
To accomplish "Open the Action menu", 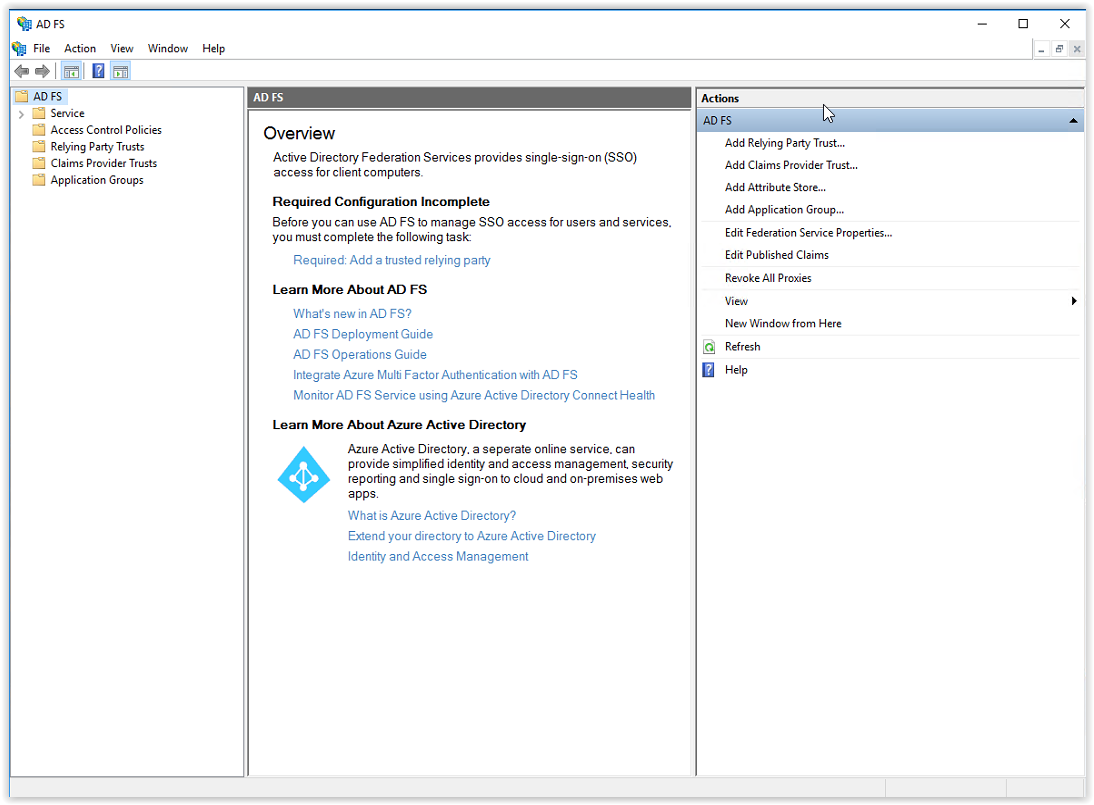I will click(x=80, y=49).
